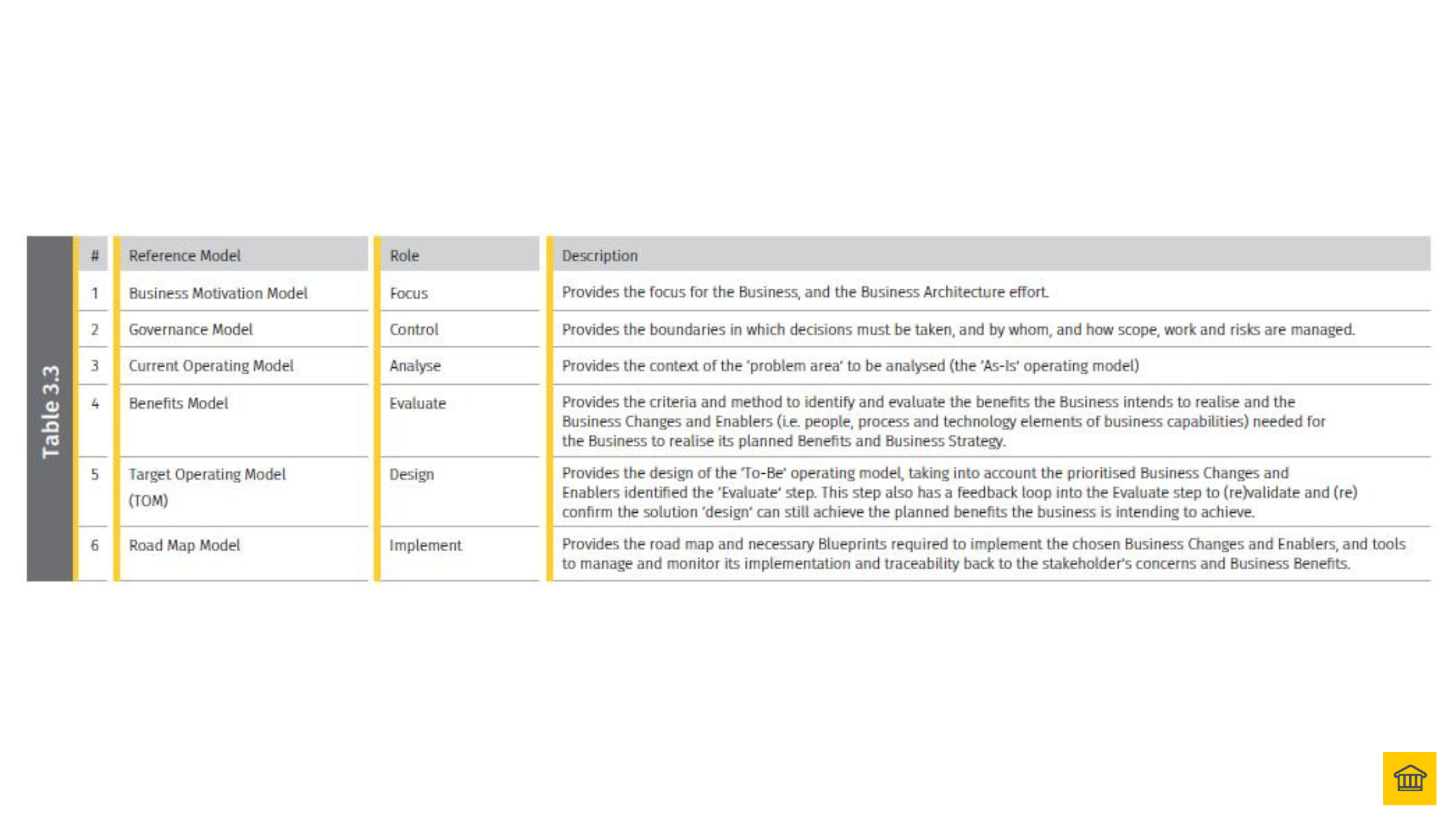Screen dimensions: 1456x819
Task: Click the Design role cell
Action: (411, 474)
